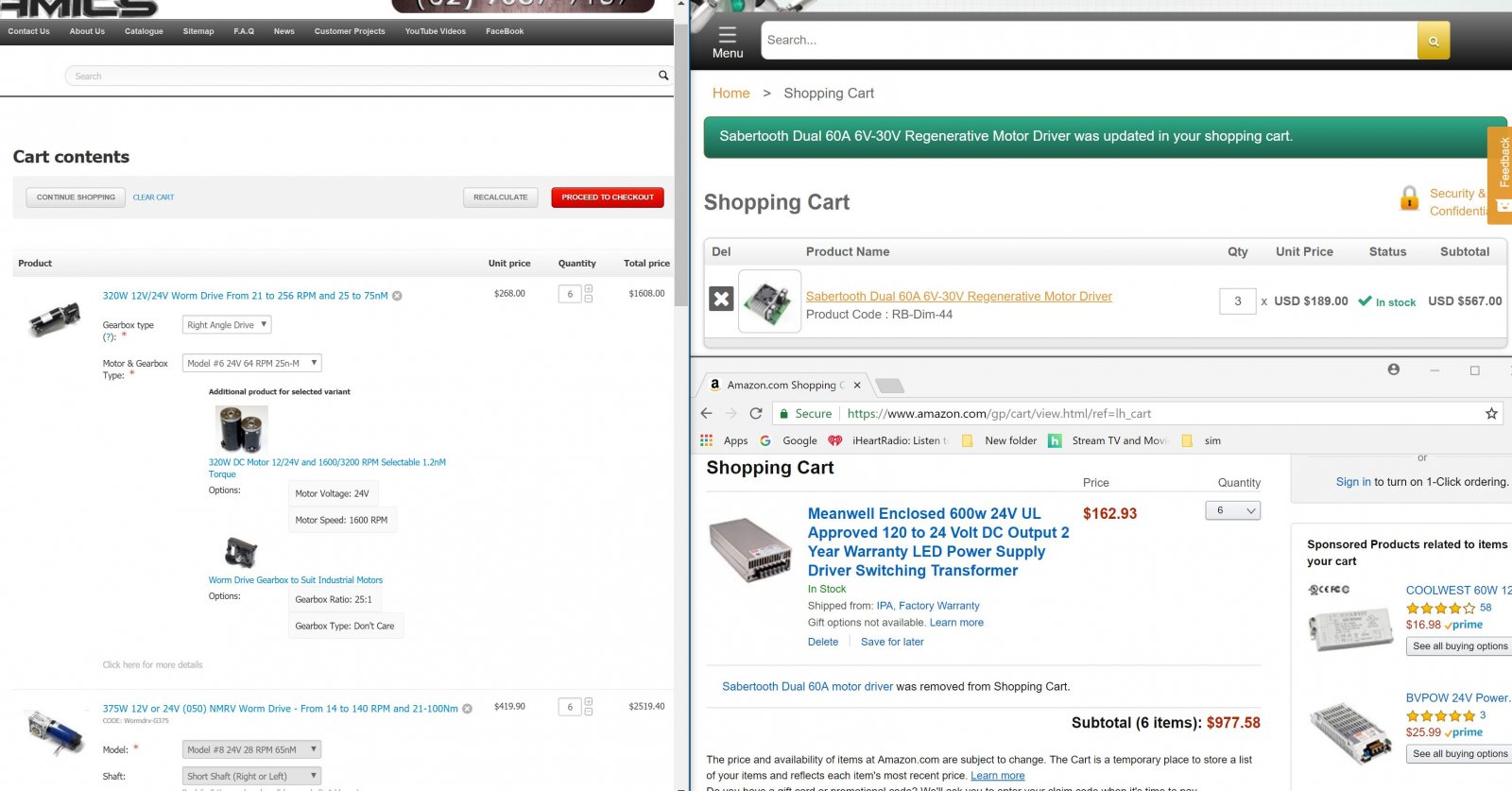This screenshot has height=791, width=1512.
Task: Reload the Amazon cart page
Action: (756, 414)
